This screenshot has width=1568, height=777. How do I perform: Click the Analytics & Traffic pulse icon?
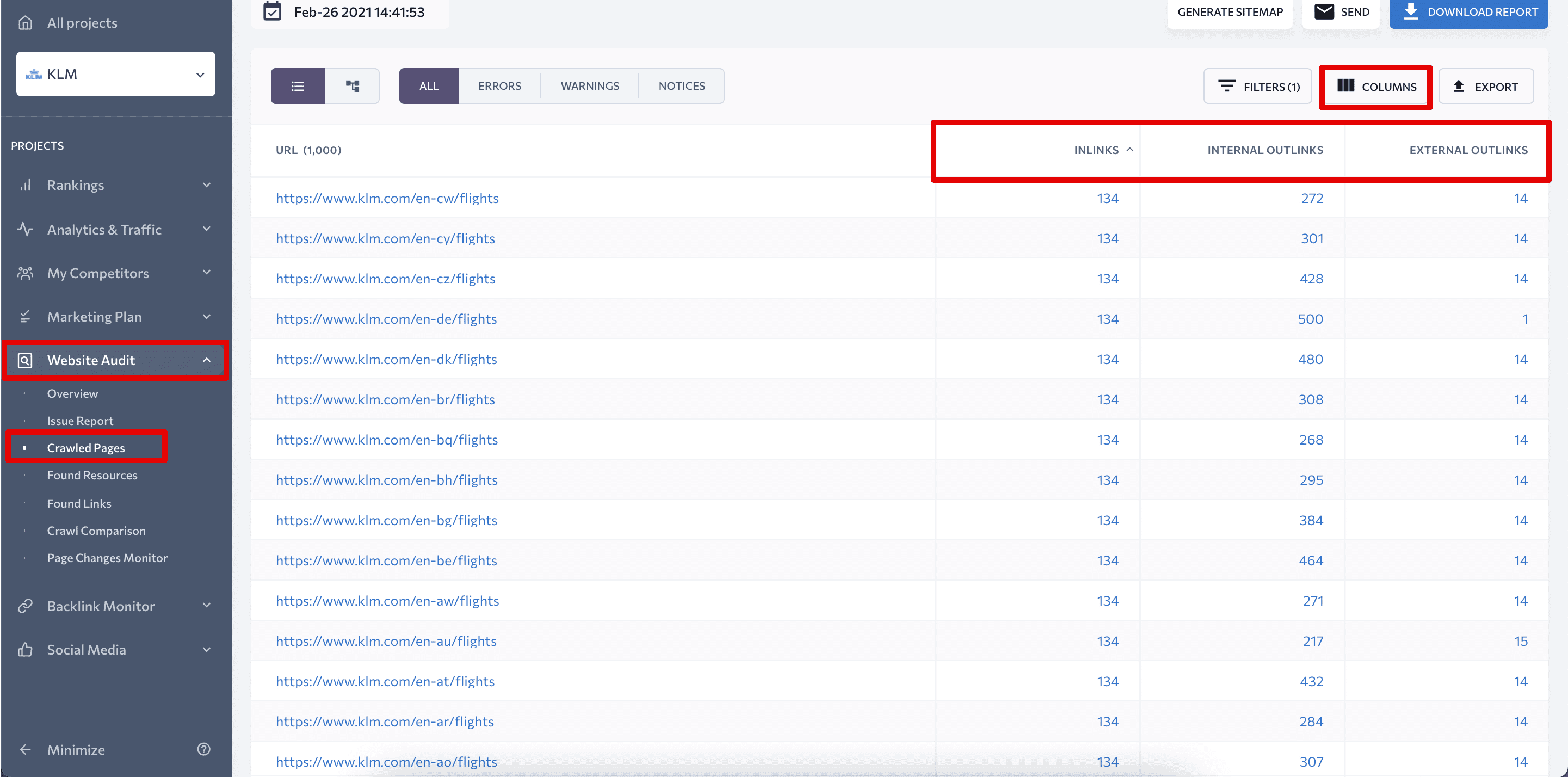25,230
